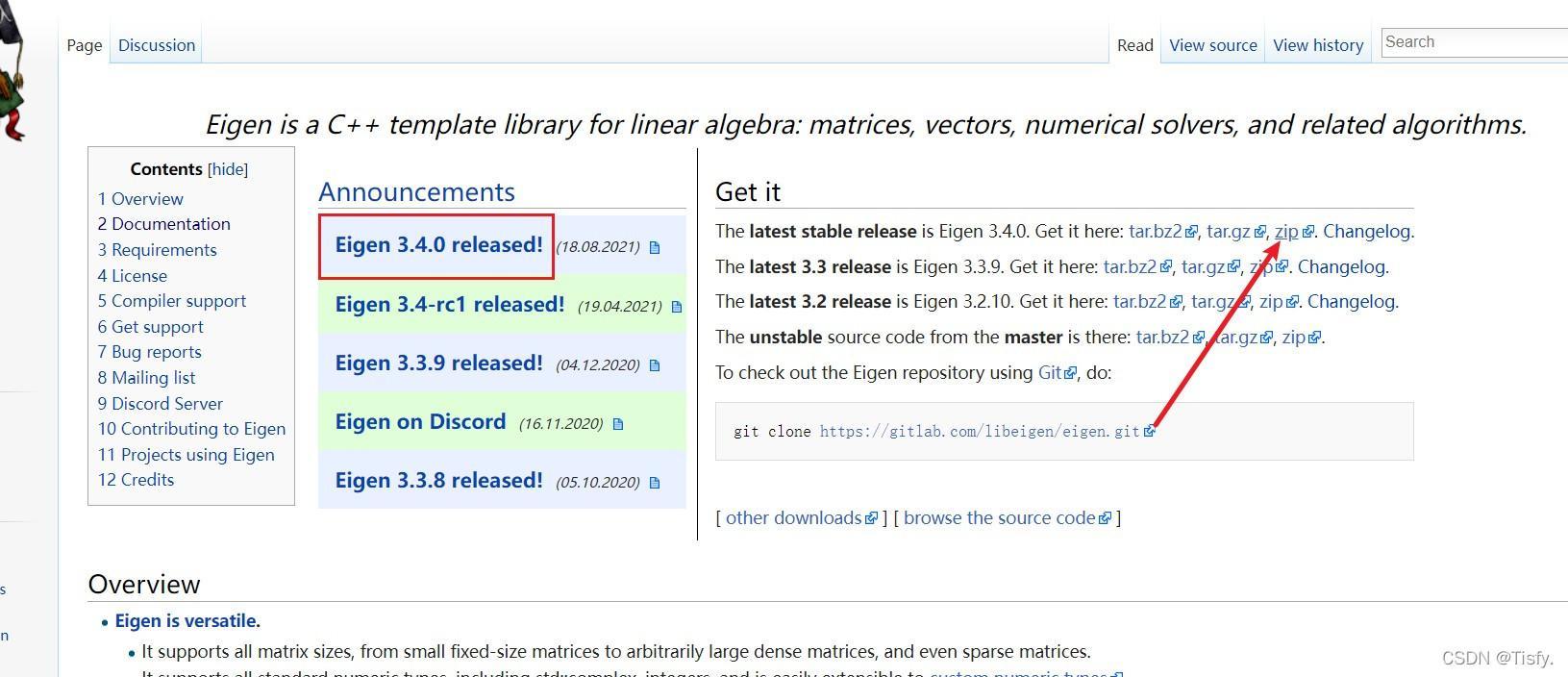Screen dimensions: 1568x677
Task: Jump to 6 Get support in Contents
Action: click(x=150, y=327)
